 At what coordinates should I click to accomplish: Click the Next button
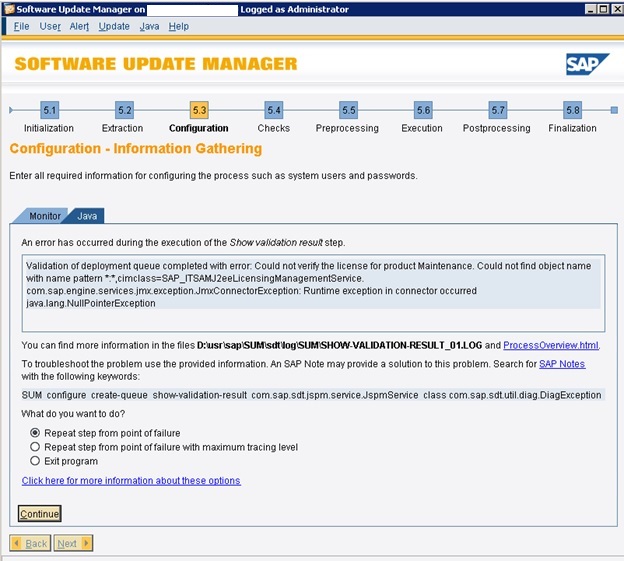tap(73, 543)
